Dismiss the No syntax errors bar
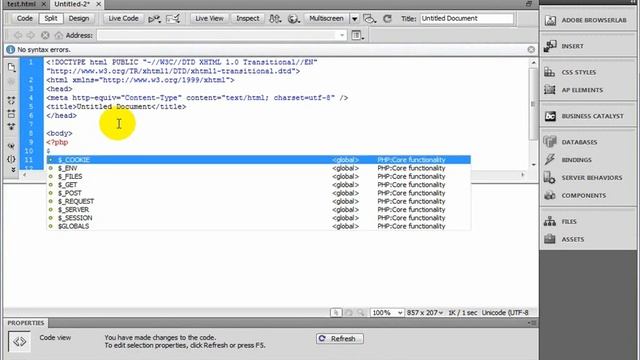This screenshot has width=640, height=360. tap(531, 49)
